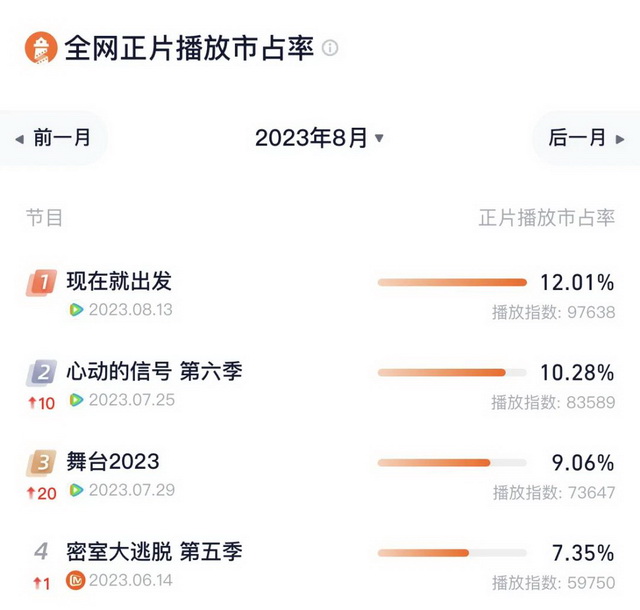Click the 节目 column header

44,217
